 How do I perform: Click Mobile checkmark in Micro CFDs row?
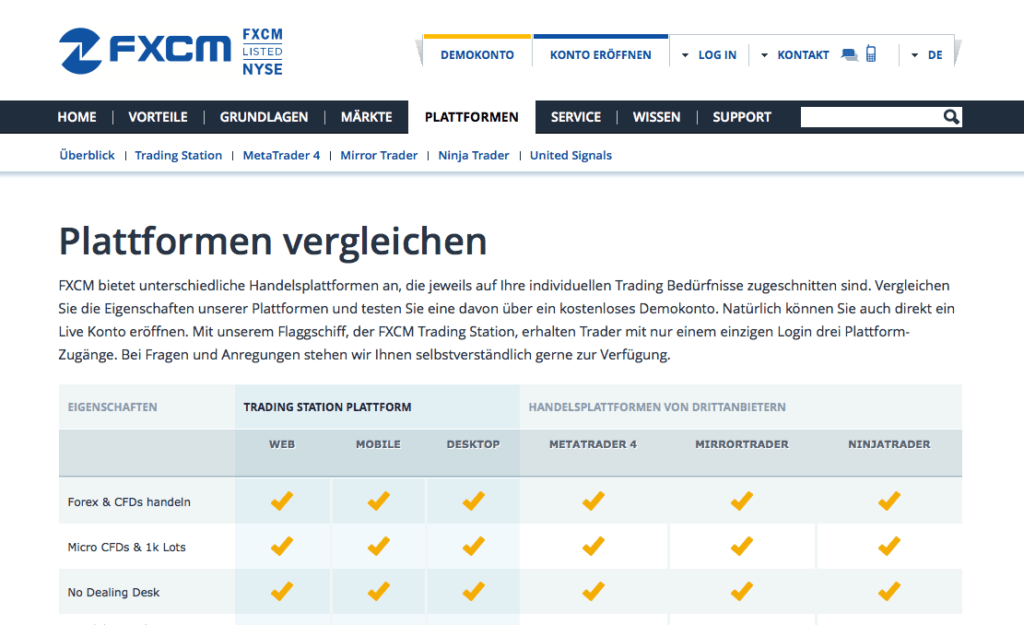pos(378,546)
